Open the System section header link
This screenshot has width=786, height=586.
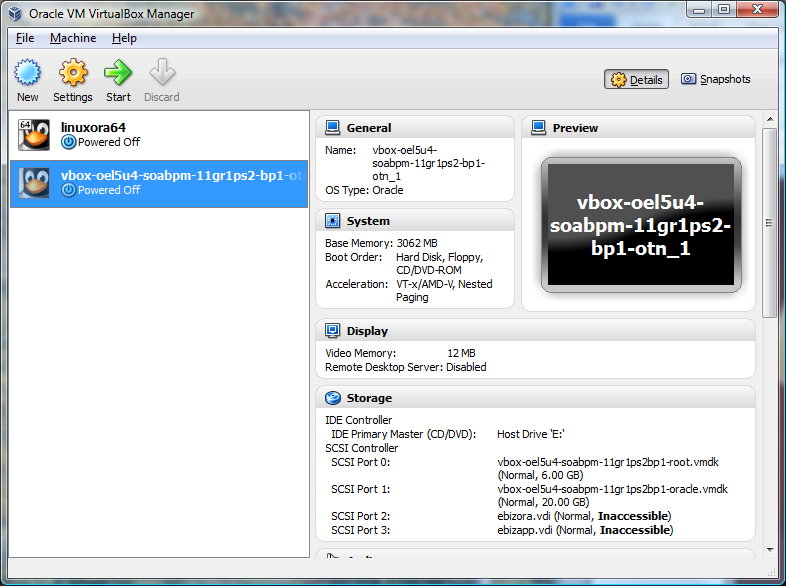tap(368, 221)
